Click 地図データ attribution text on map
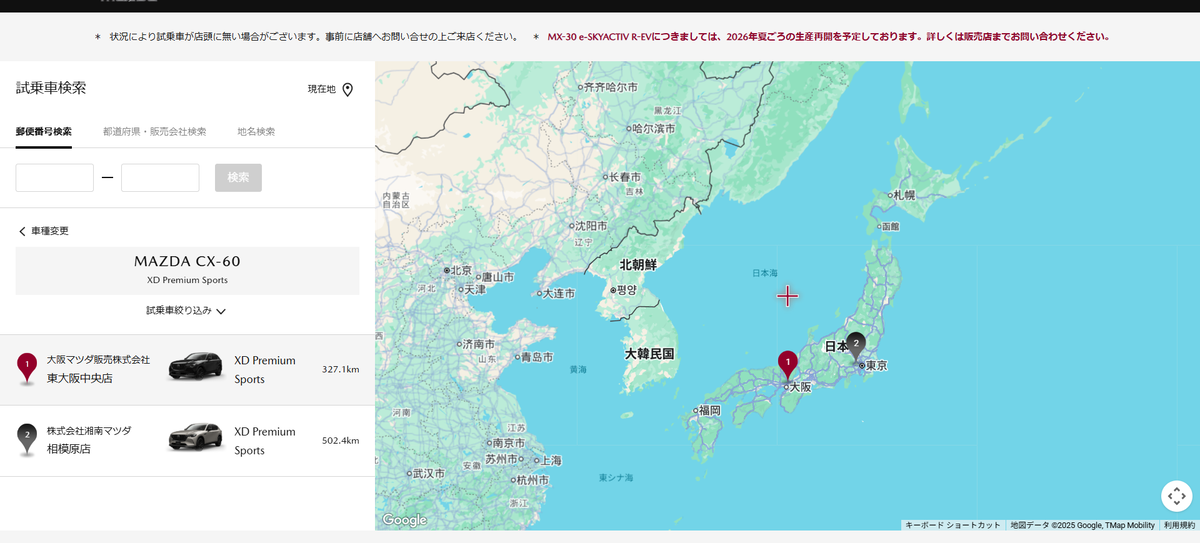 [x=1082, y=525]
